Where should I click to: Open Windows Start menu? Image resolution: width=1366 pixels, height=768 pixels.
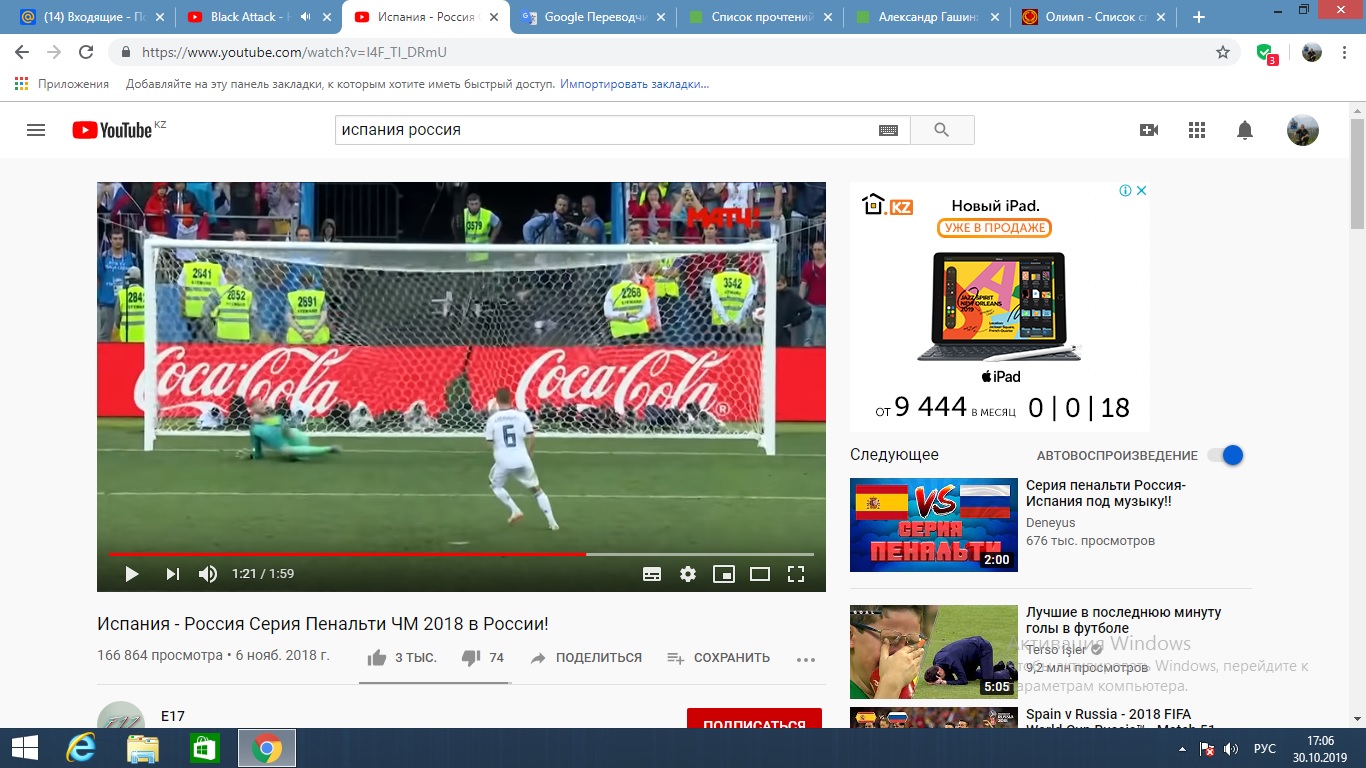point(24,748)
